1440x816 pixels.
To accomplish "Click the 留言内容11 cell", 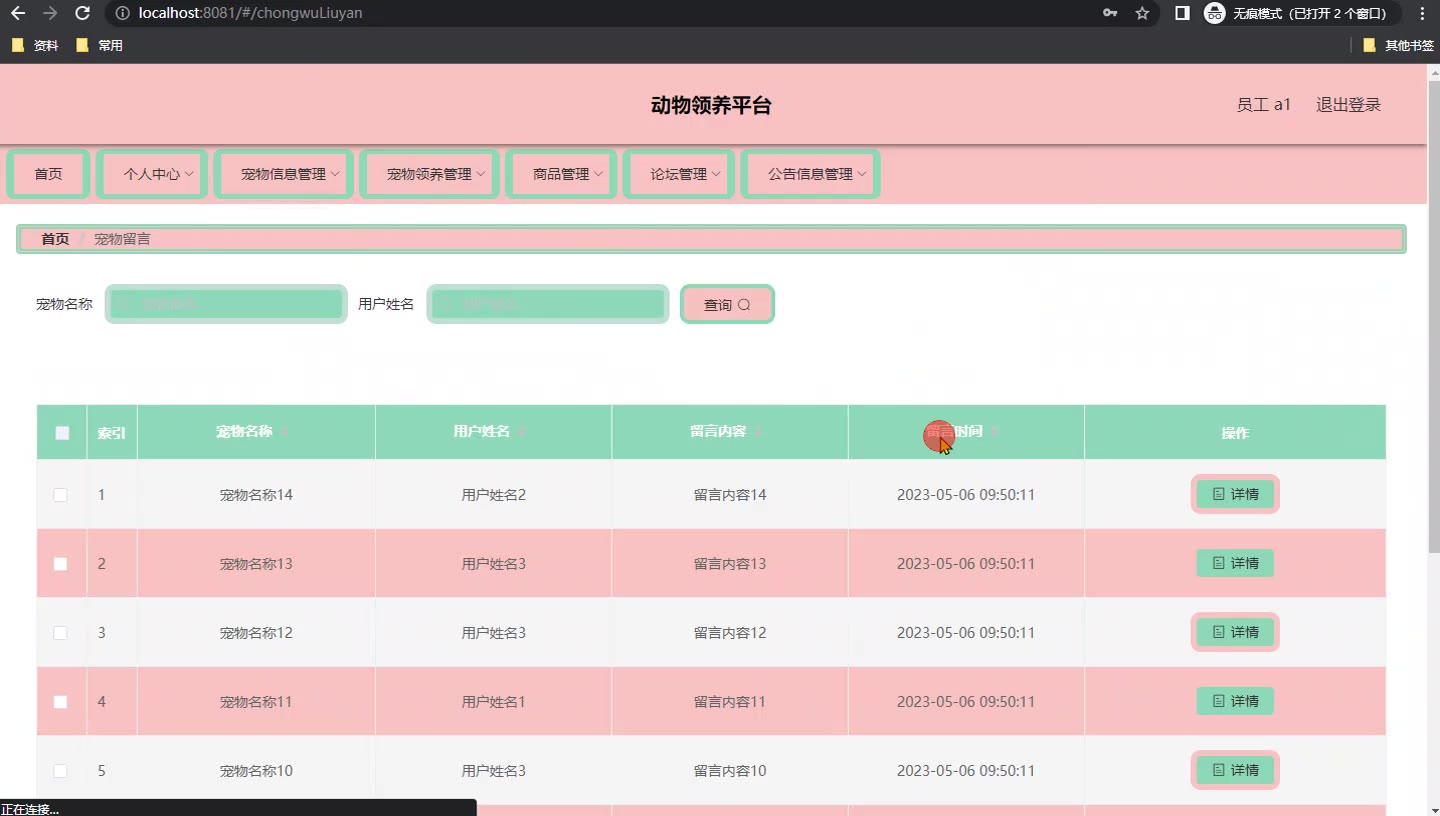I will click(x=730, y=702).
